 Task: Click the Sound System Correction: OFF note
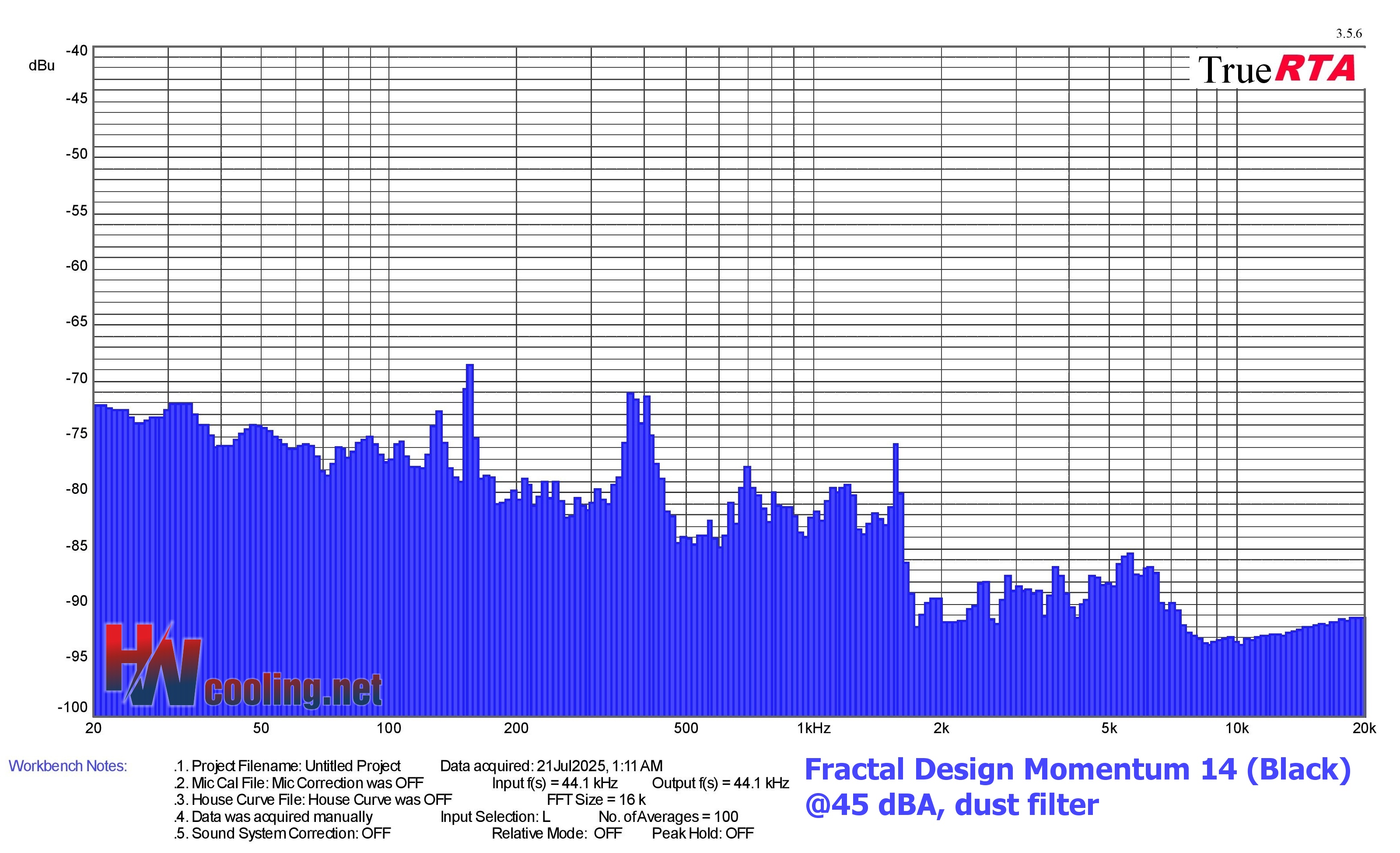point(282,833)
